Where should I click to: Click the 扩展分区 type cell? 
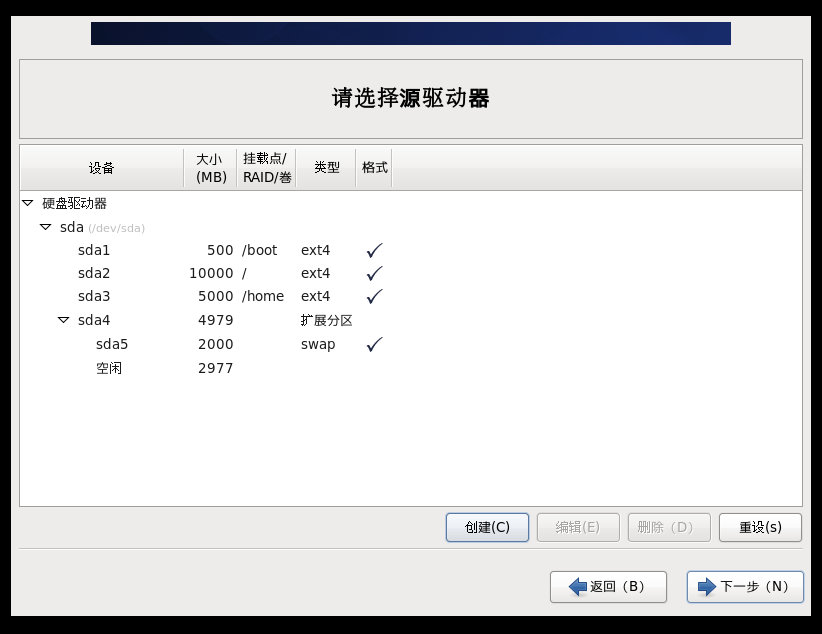tap(327, 320)
